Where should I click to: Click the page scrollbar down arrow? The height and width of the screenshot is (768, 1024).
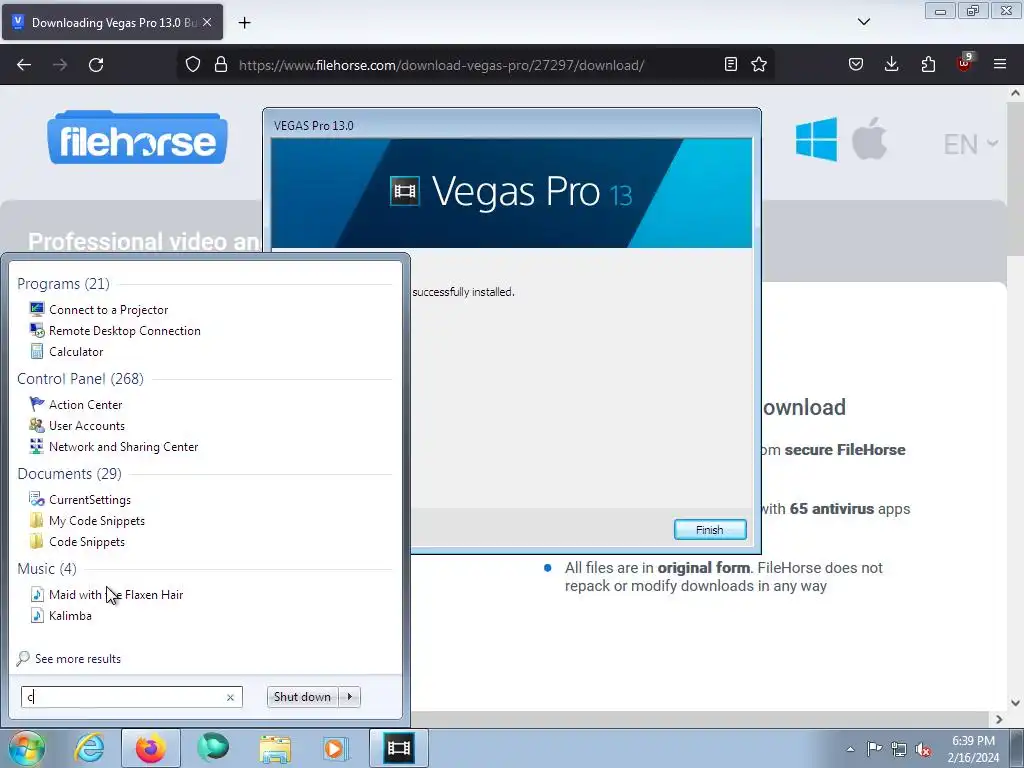coord(1016,703)
